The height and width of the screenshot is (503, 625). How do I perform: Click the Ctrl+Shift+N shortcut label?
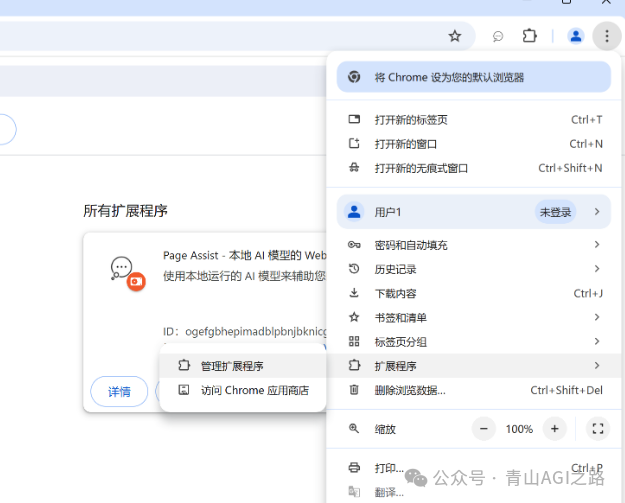click(x=570, y=168)
